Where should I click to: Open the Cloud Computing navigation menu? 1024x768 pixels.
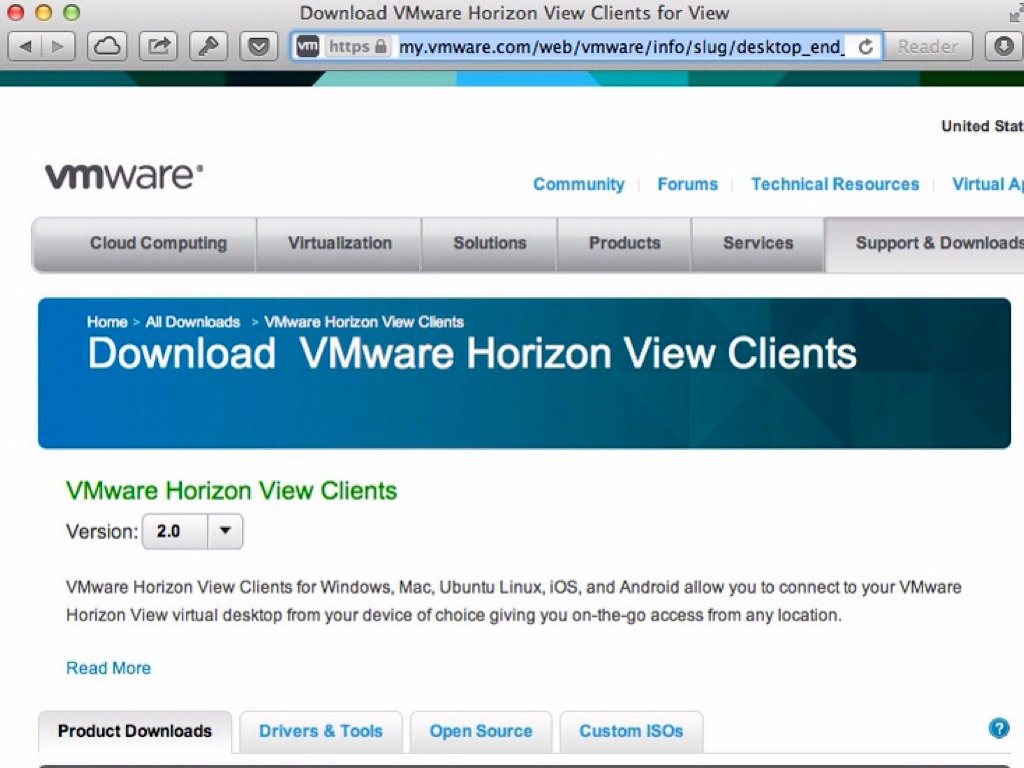click(x=158, y=243)
